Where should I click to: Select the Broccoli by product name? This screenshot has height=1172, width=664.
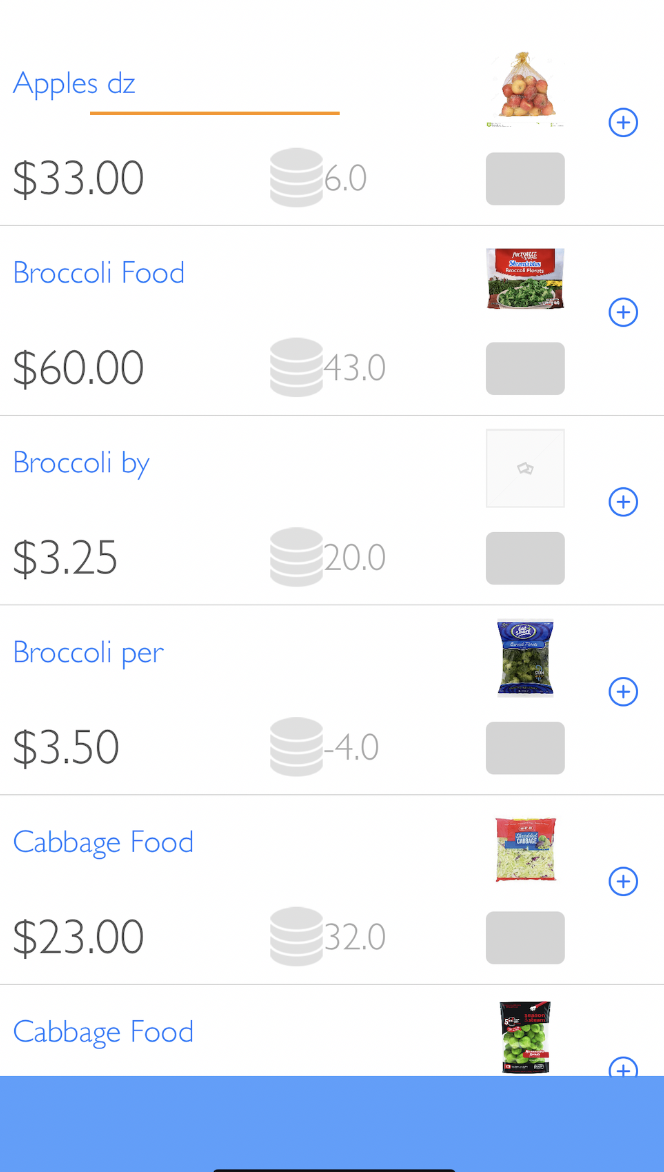81,463
